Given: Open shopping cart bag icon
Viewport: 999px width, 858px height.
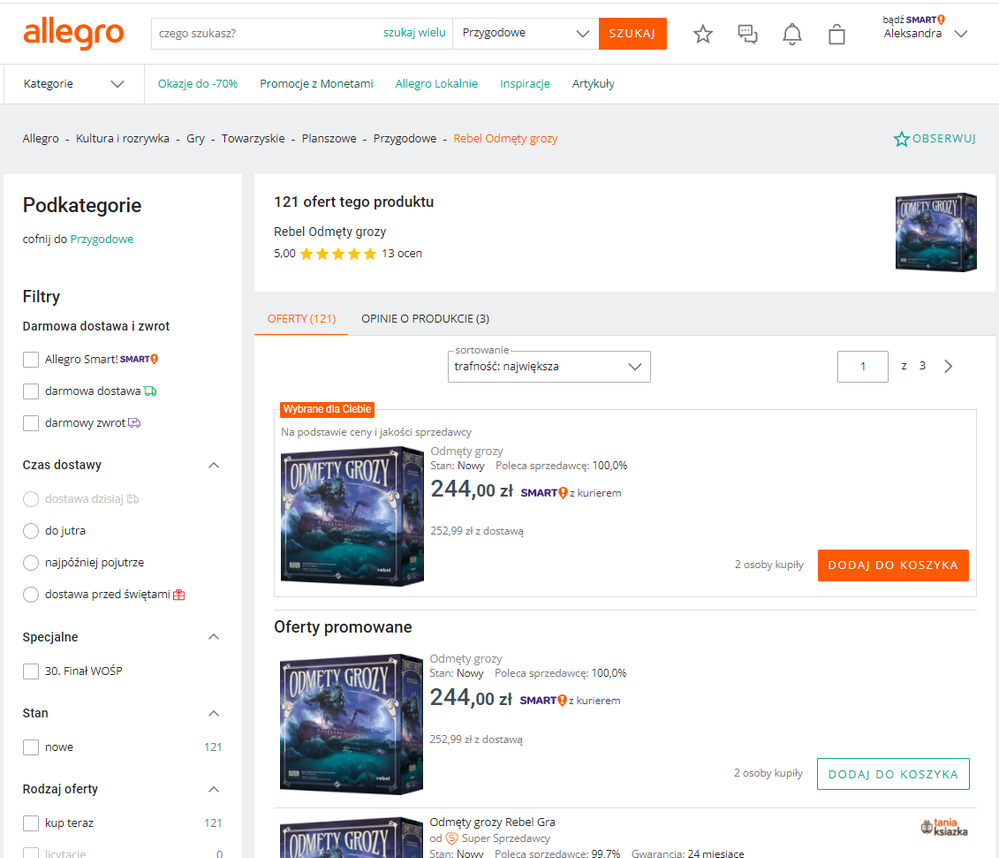Looking at the screenshot, I should click(837, 34).
